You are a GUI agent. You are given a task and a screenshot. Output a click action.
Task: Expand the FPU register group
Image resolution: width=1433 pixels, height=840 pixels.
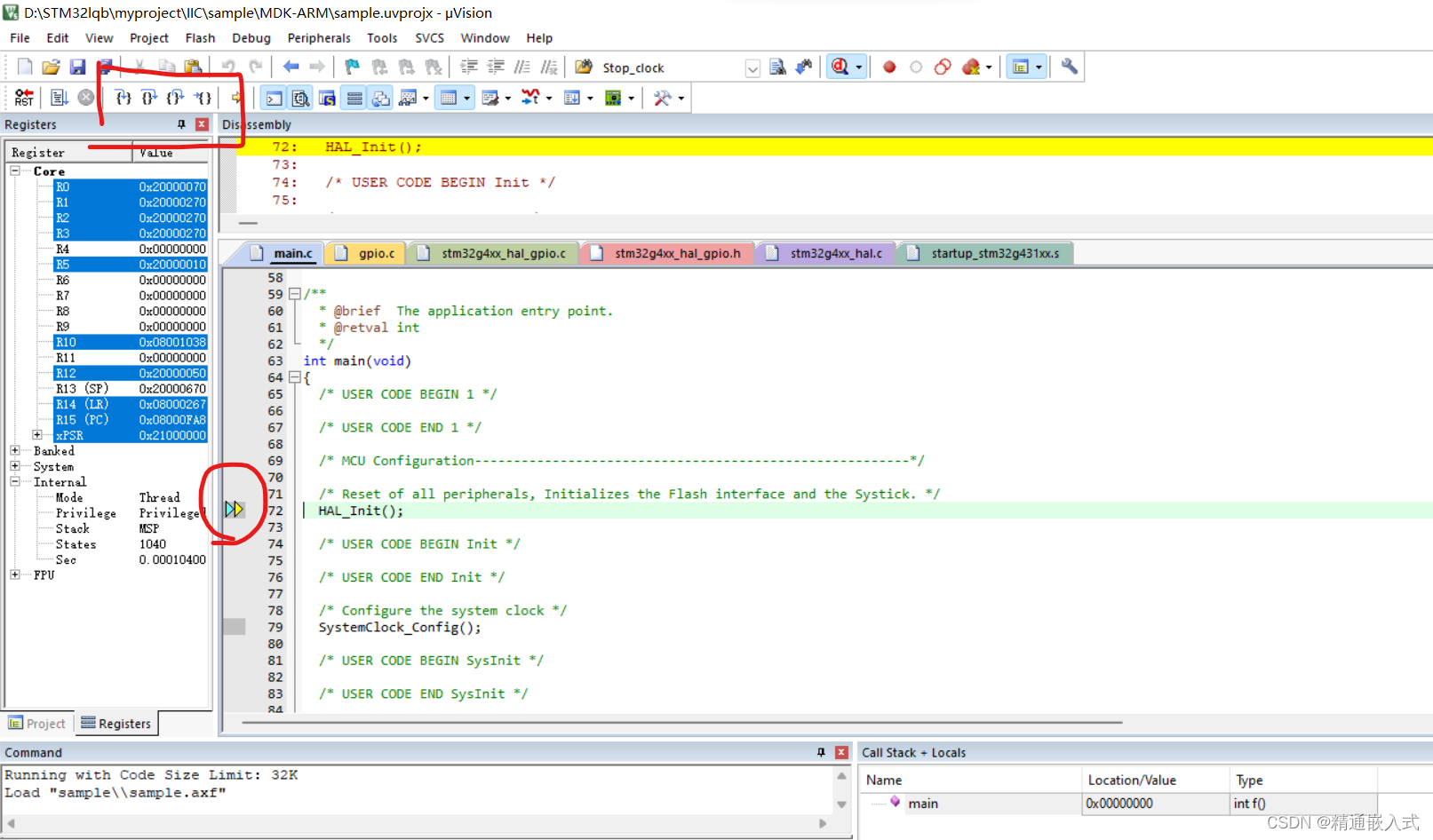pyautogui.click(x=15, y=575)
